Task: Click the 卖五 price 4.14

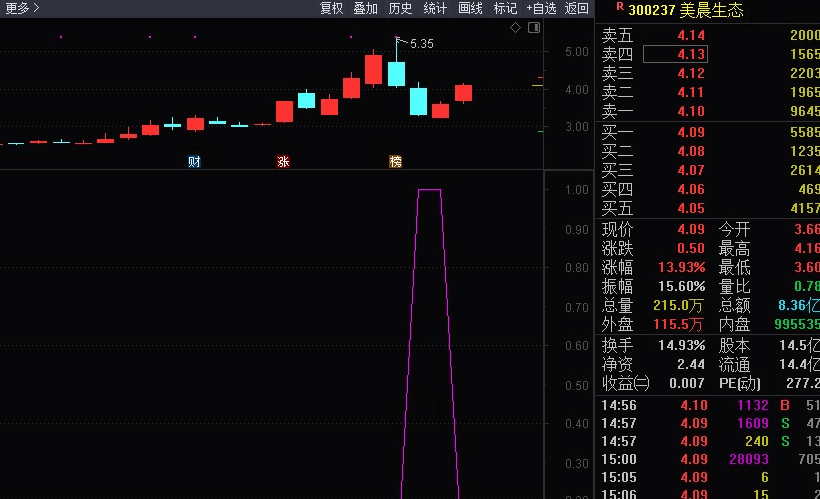Action: 691,35
